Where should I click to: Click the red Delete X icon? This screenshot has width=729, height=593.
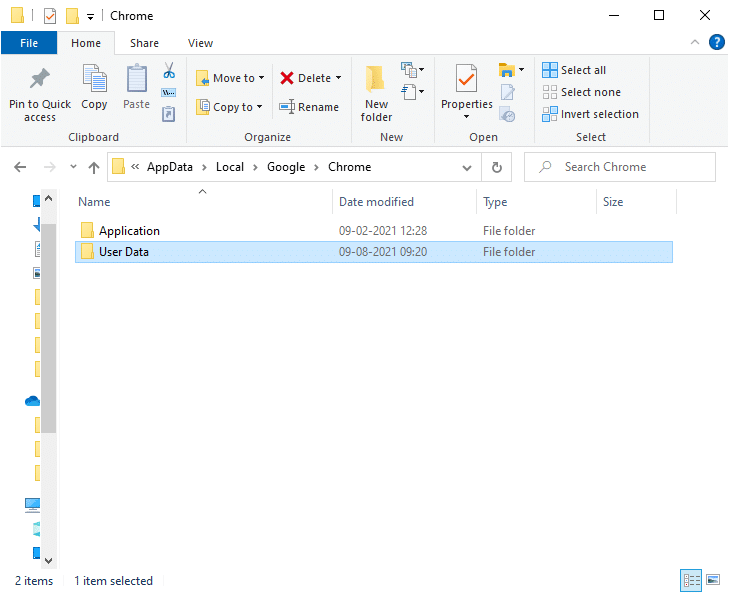click(x=287, y=78)
